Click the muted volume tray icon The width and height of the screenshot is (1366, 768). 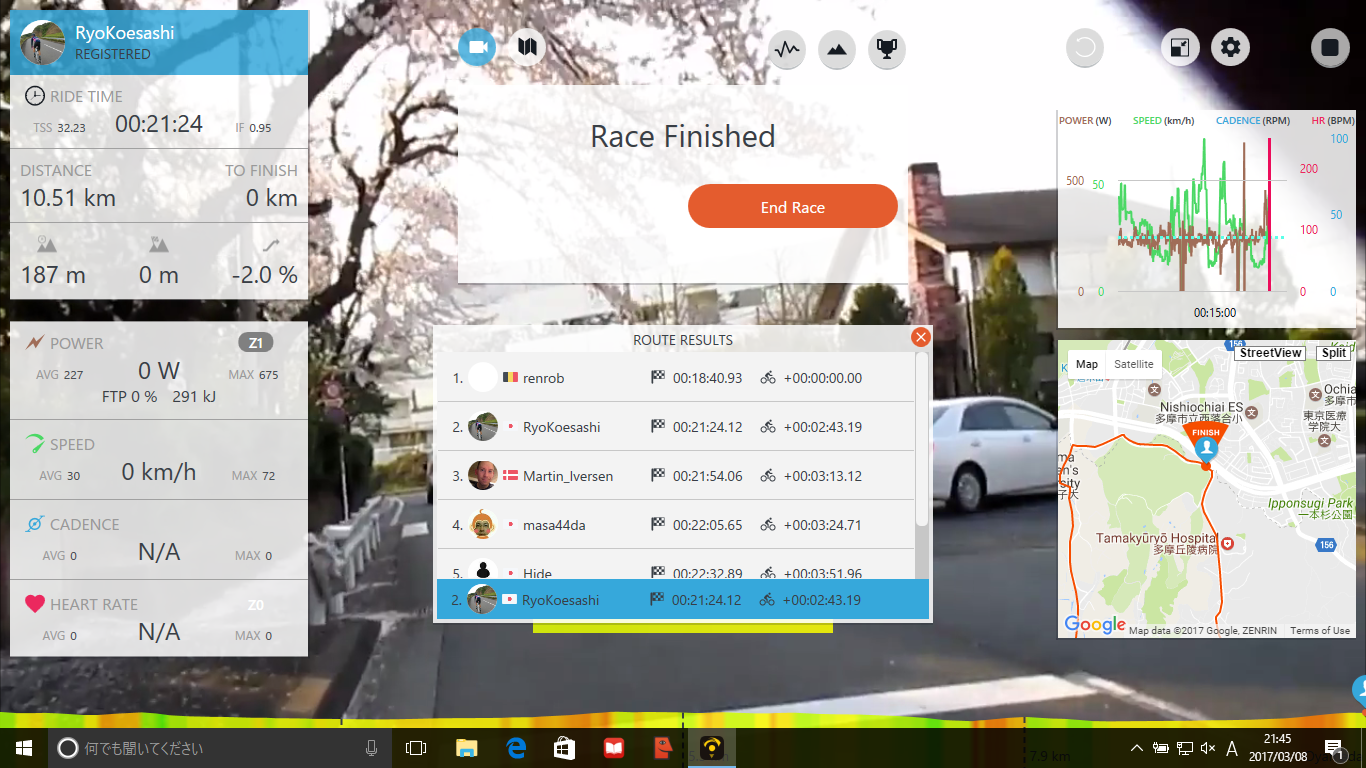(x=1208, y=748)
